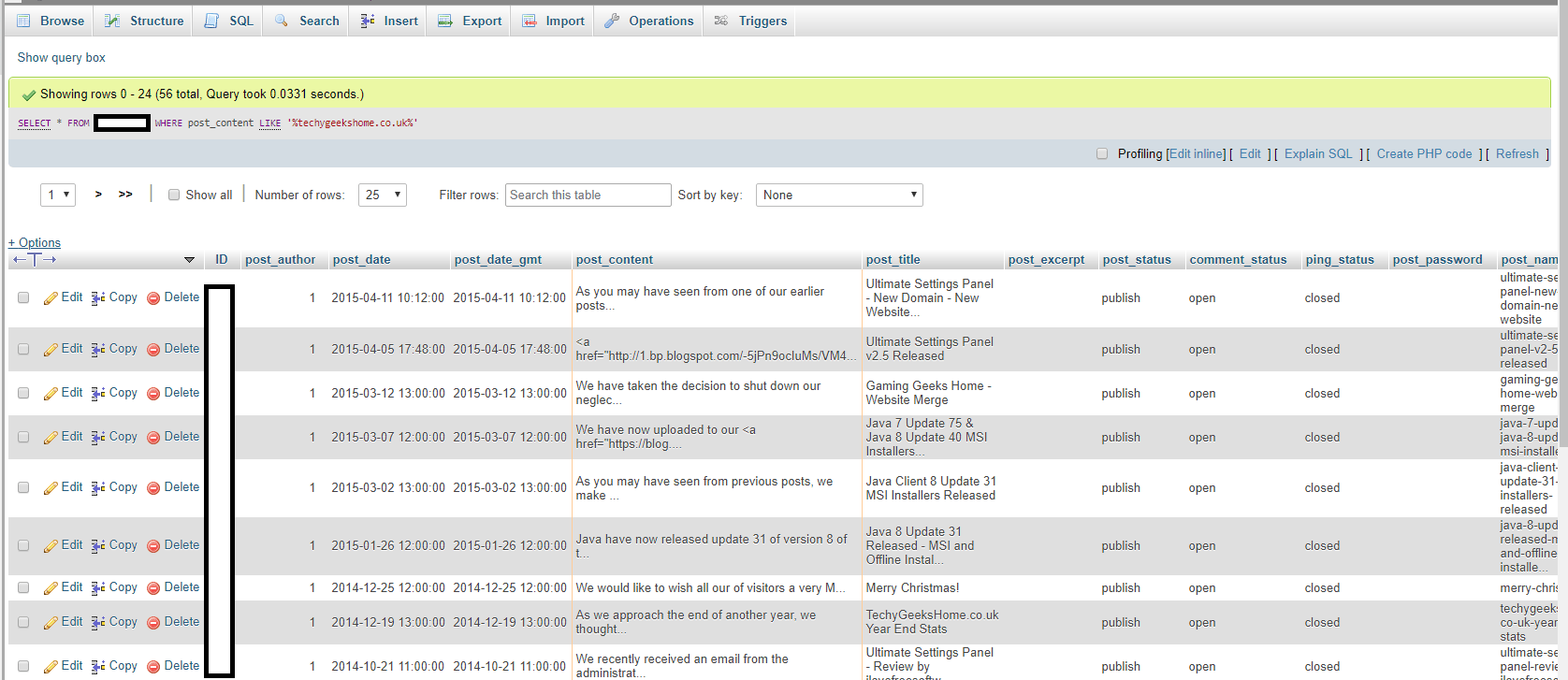Click the Show query box link
This screenshot has height=680, width=1568.
pyautogui.click(x=62, y=58)
